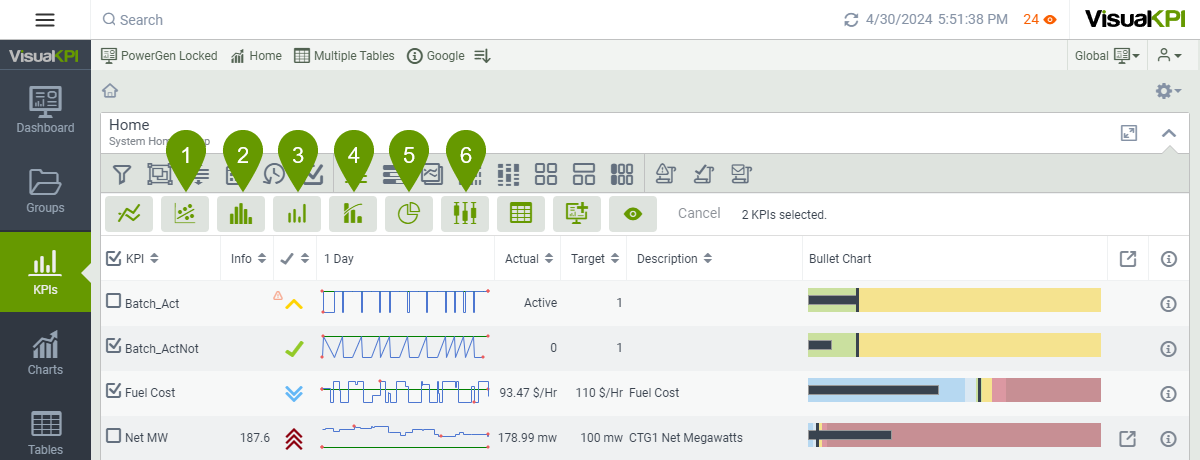Click the green table view button
The image size is (1200, 460).
(521, 213)
